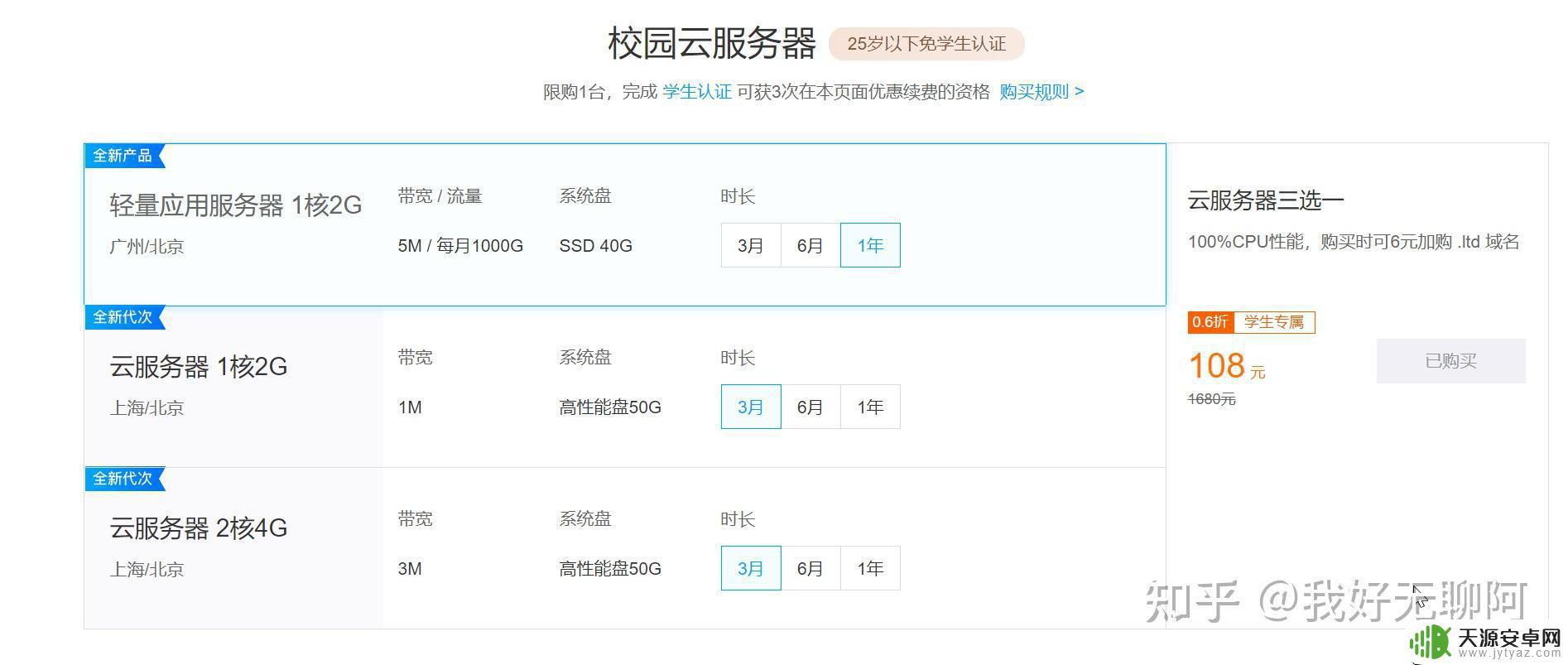Select the 云服务器 1核2G product title

(x=199, y=366)
